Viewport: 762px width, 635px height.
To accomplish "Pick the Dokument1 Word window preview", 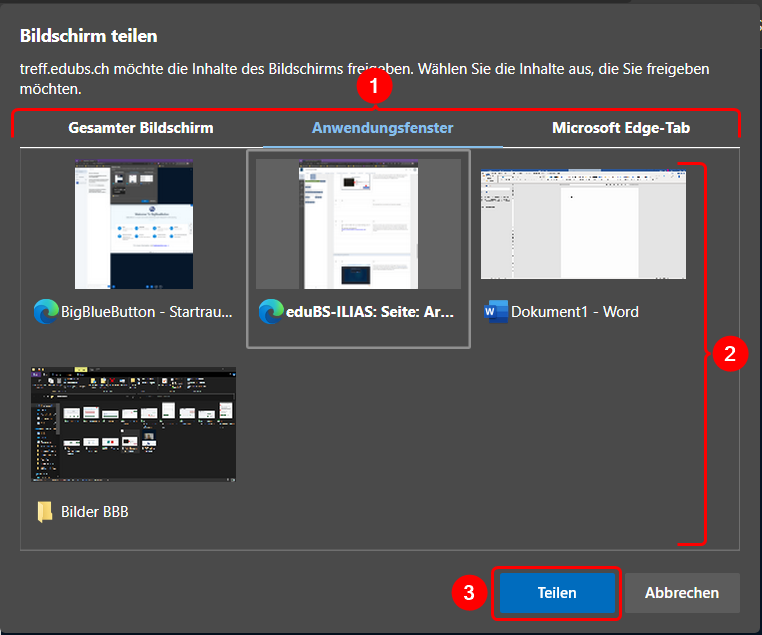I will 583,224.
